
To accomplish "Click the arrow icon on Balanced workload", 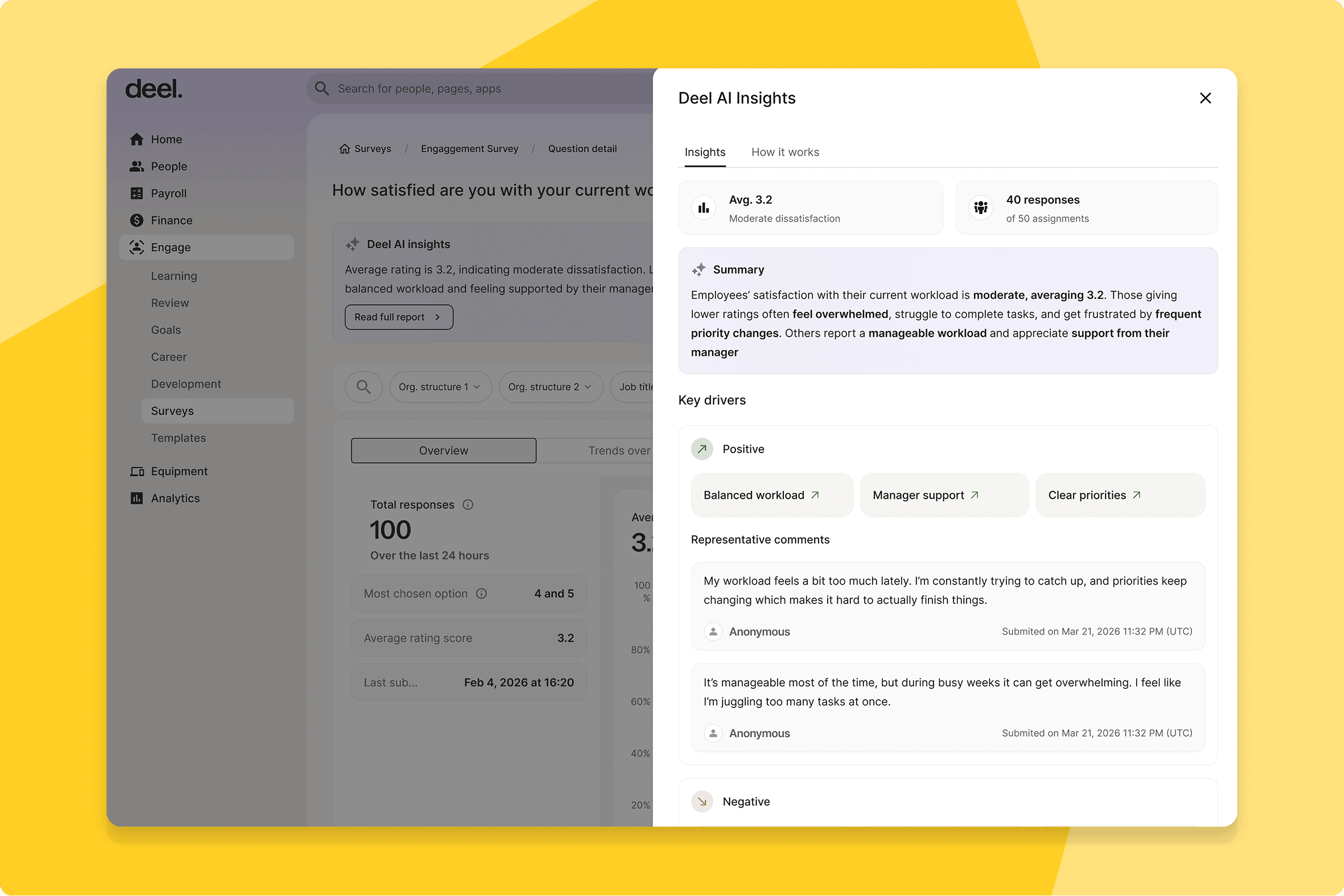I will [x=815, y=495].
